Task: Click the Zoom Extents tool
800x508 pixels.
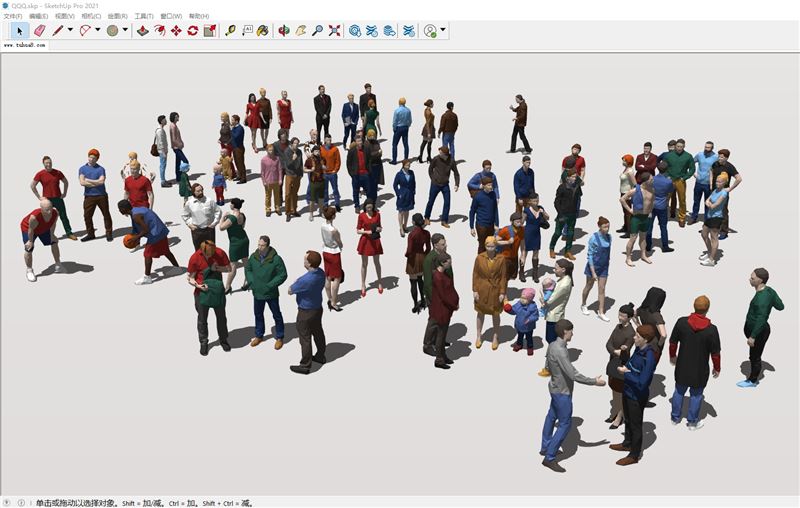Action: [x=334, y=31]
